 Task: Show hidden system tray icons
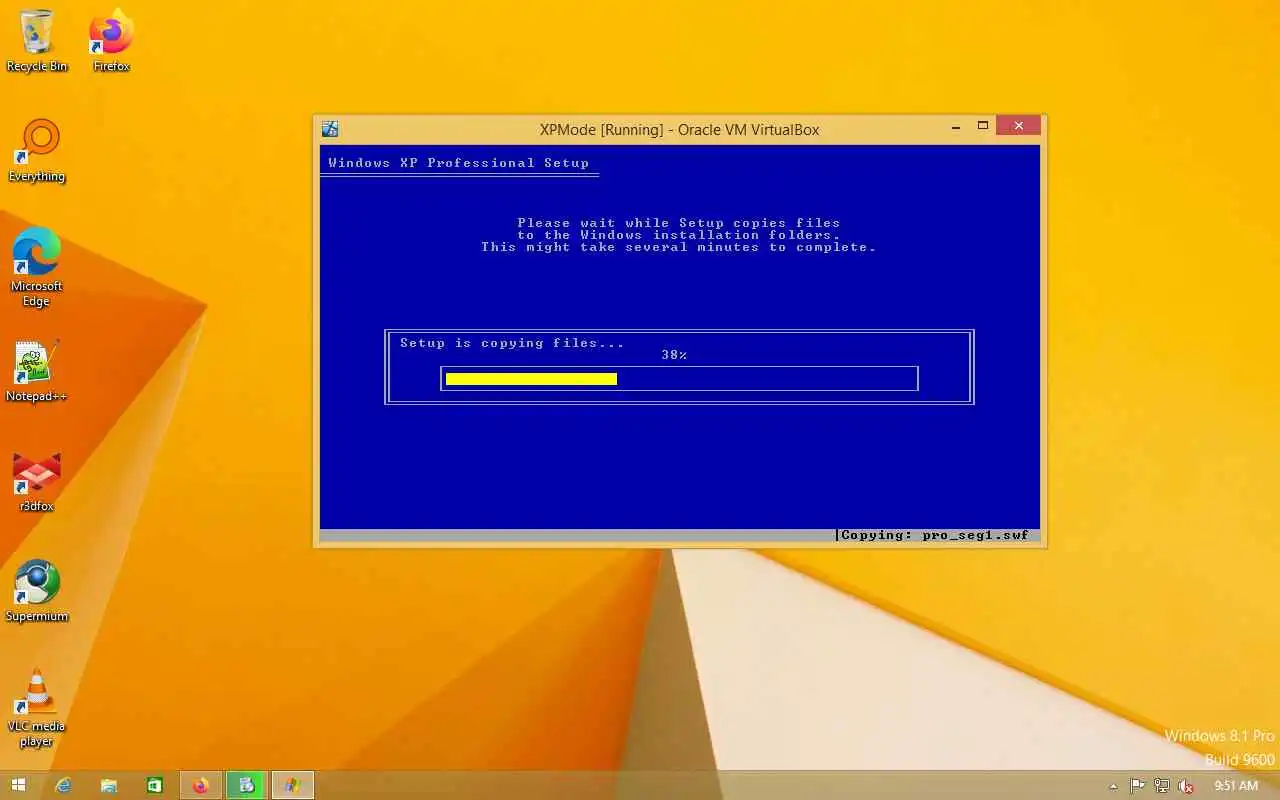coord(1115,786)
